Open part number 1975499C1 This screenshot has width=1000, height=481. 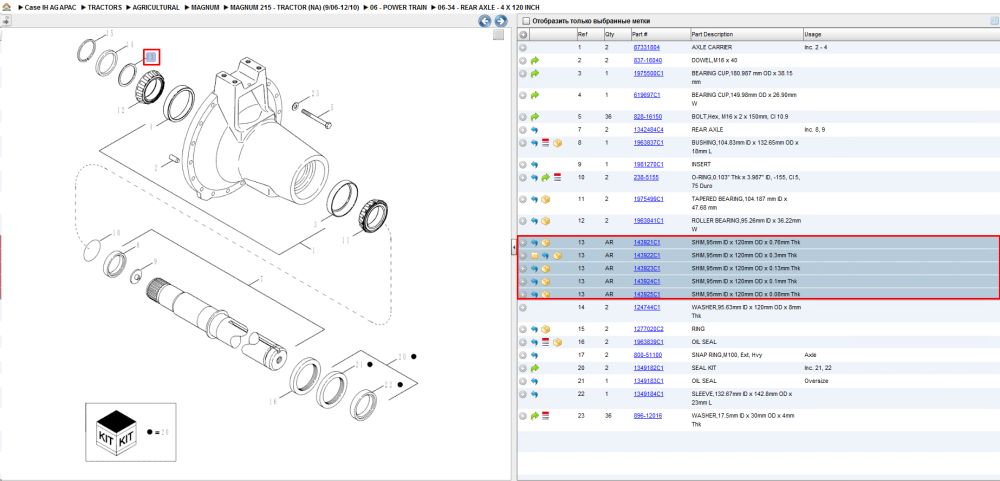pos(648,199)
